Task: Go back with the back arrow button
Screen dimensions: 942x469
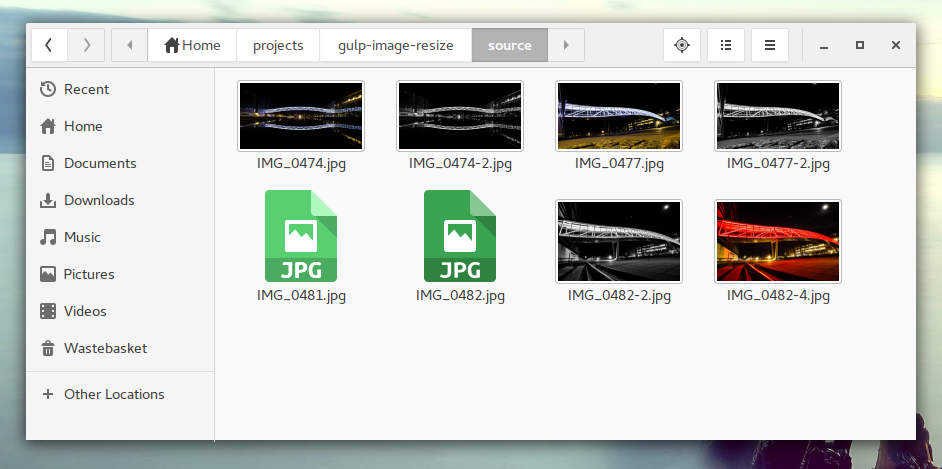Action: click(x=49, y=45)
